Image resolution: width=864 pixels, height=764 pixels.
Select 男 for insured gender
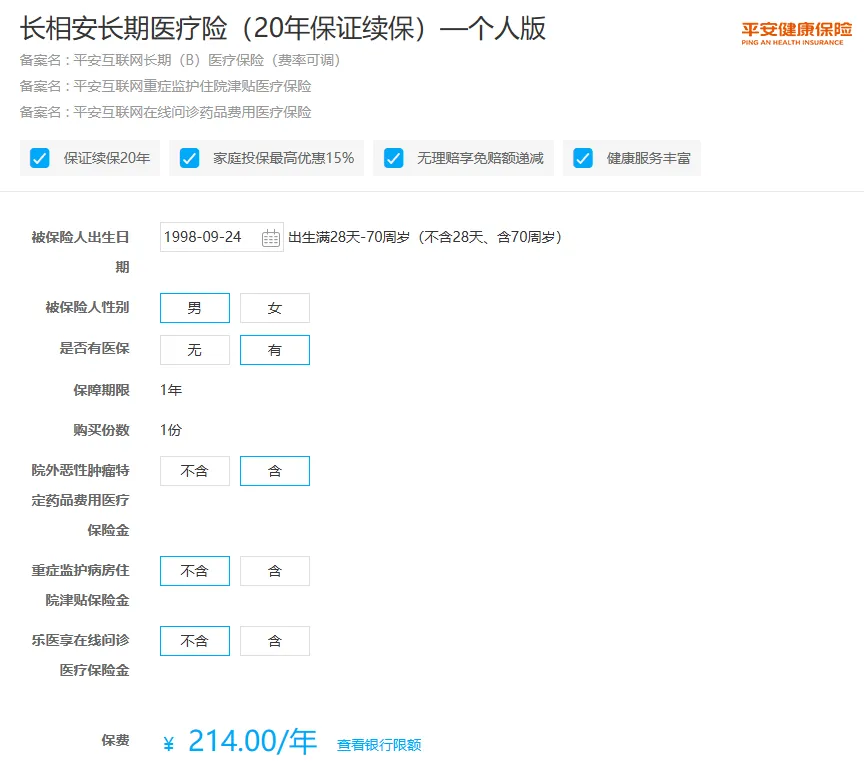195,308
